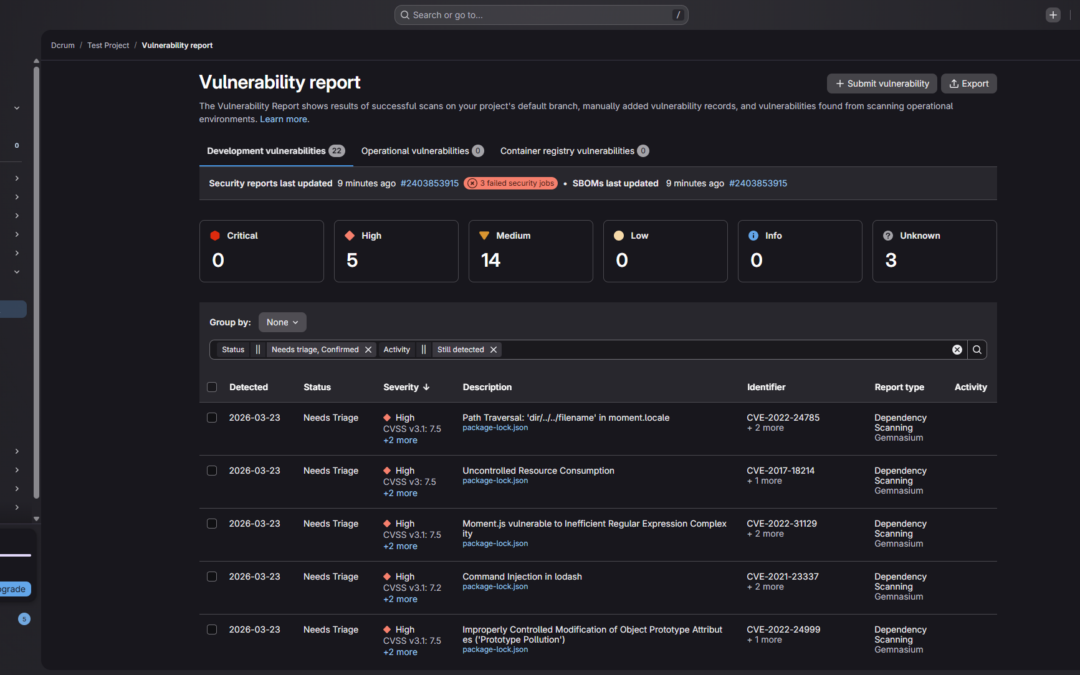This screenshot has height=675, width=1080.
Task: Expand + 2 more identifiers under CVE-2022-24785
Action: pyautogui.click(x=765, y=428)
